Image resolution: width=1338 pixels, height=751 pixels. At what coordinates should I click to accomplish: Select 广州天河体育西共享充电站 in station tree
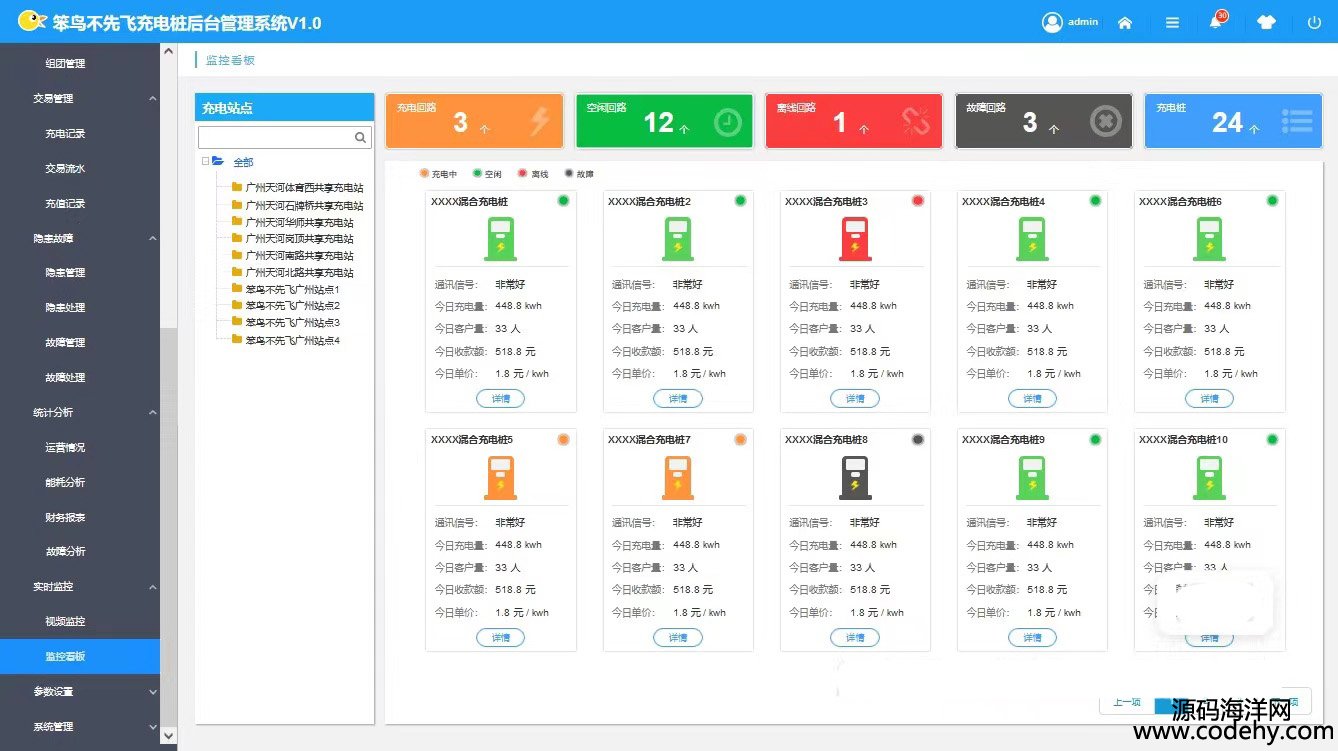[304, 188]
